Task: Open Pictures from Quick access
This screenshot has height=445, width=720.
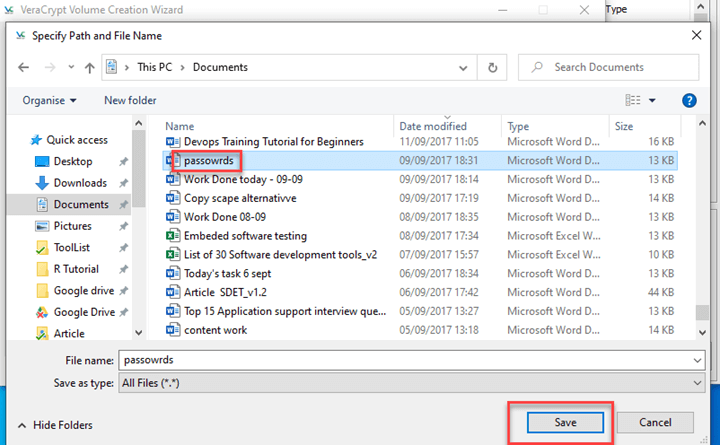Action: (72, 226)
